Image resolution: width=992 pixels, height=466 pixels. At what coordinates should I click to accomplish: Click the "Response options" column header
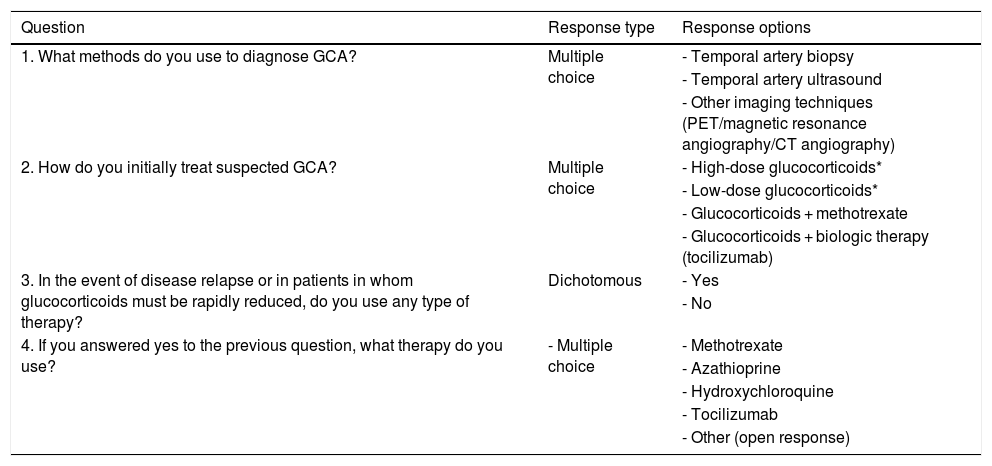[x=744, y=27]
